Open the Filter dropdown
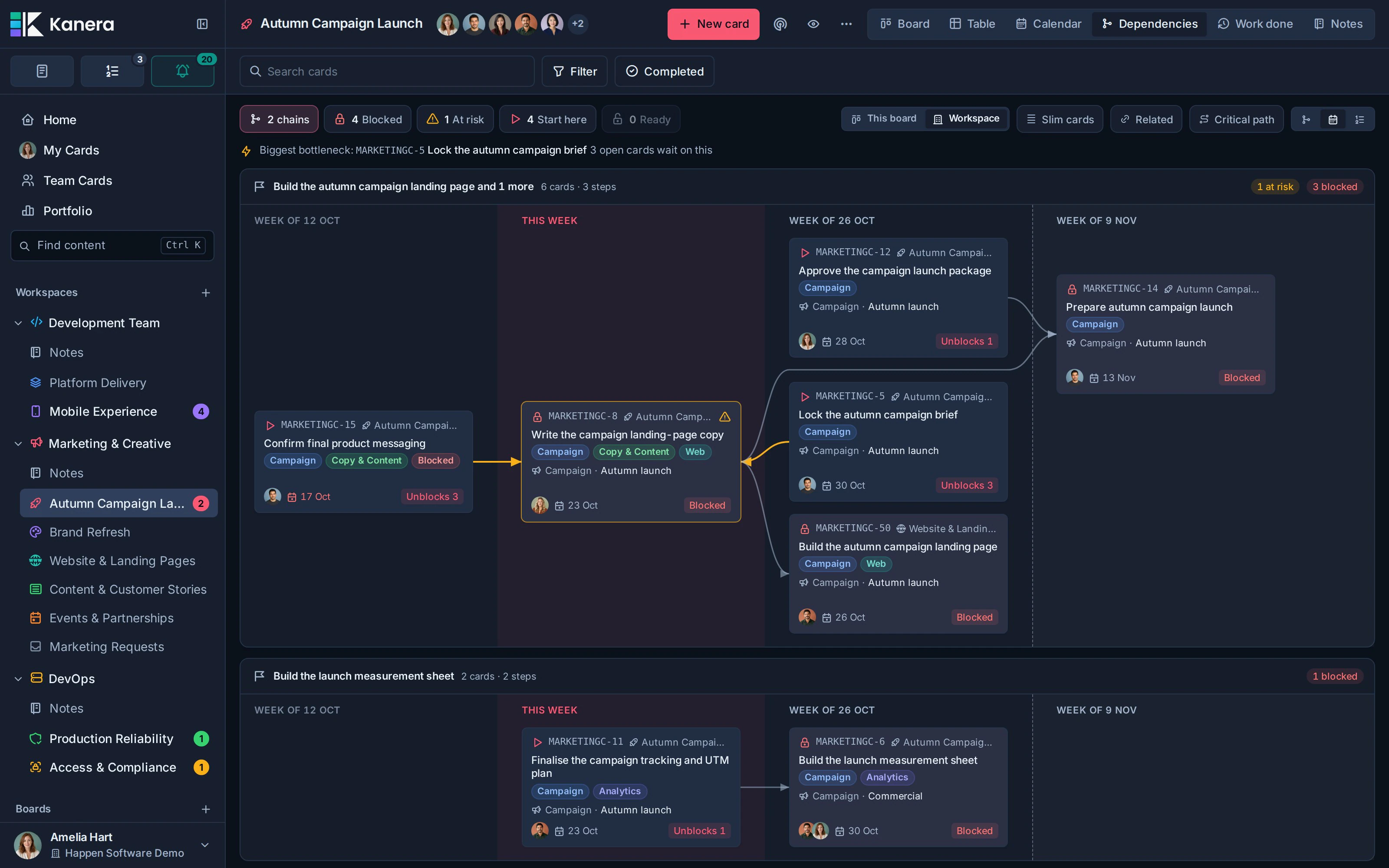1389x868 pixels. coord(575,71)
